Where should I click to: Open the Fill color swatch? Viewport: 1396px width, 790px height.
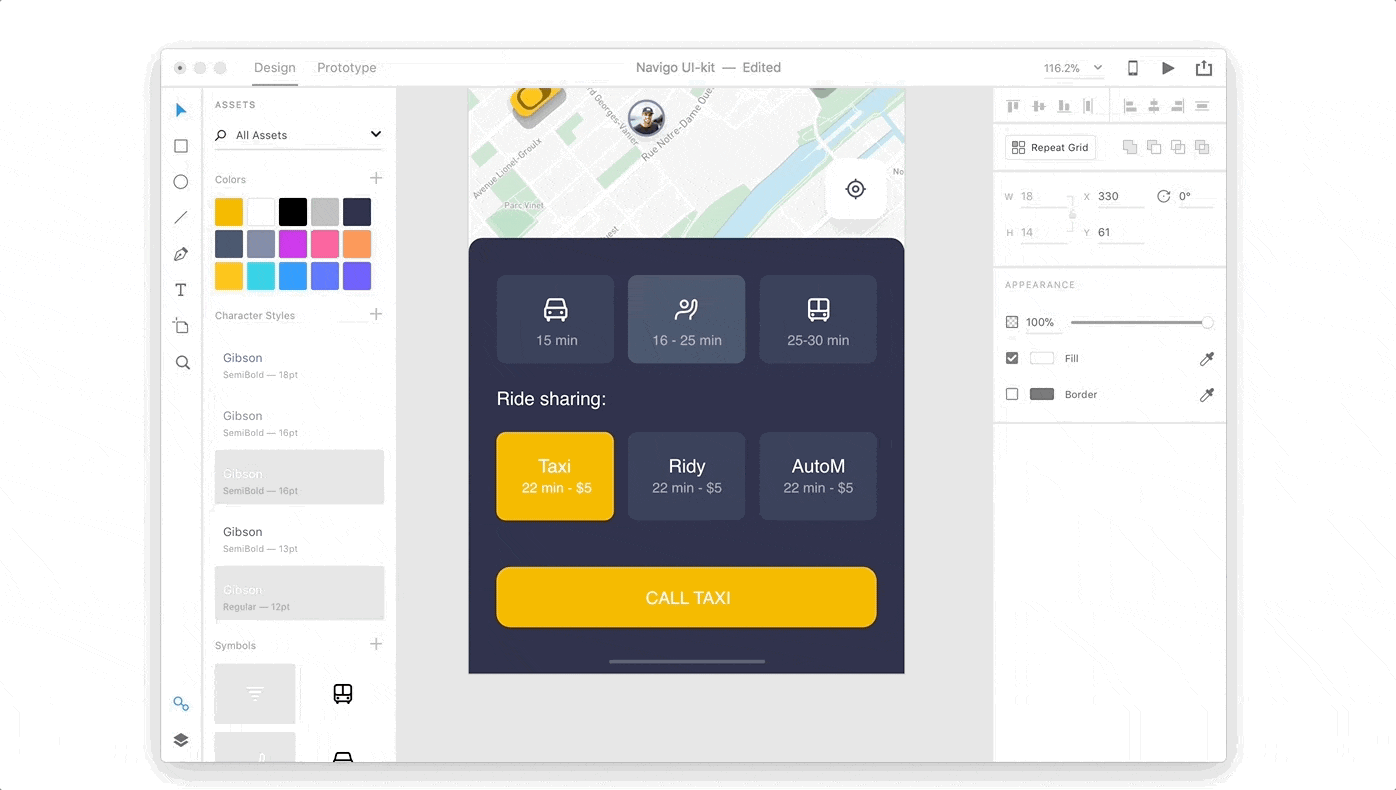pyautogui.click(x=1042, y=358)
